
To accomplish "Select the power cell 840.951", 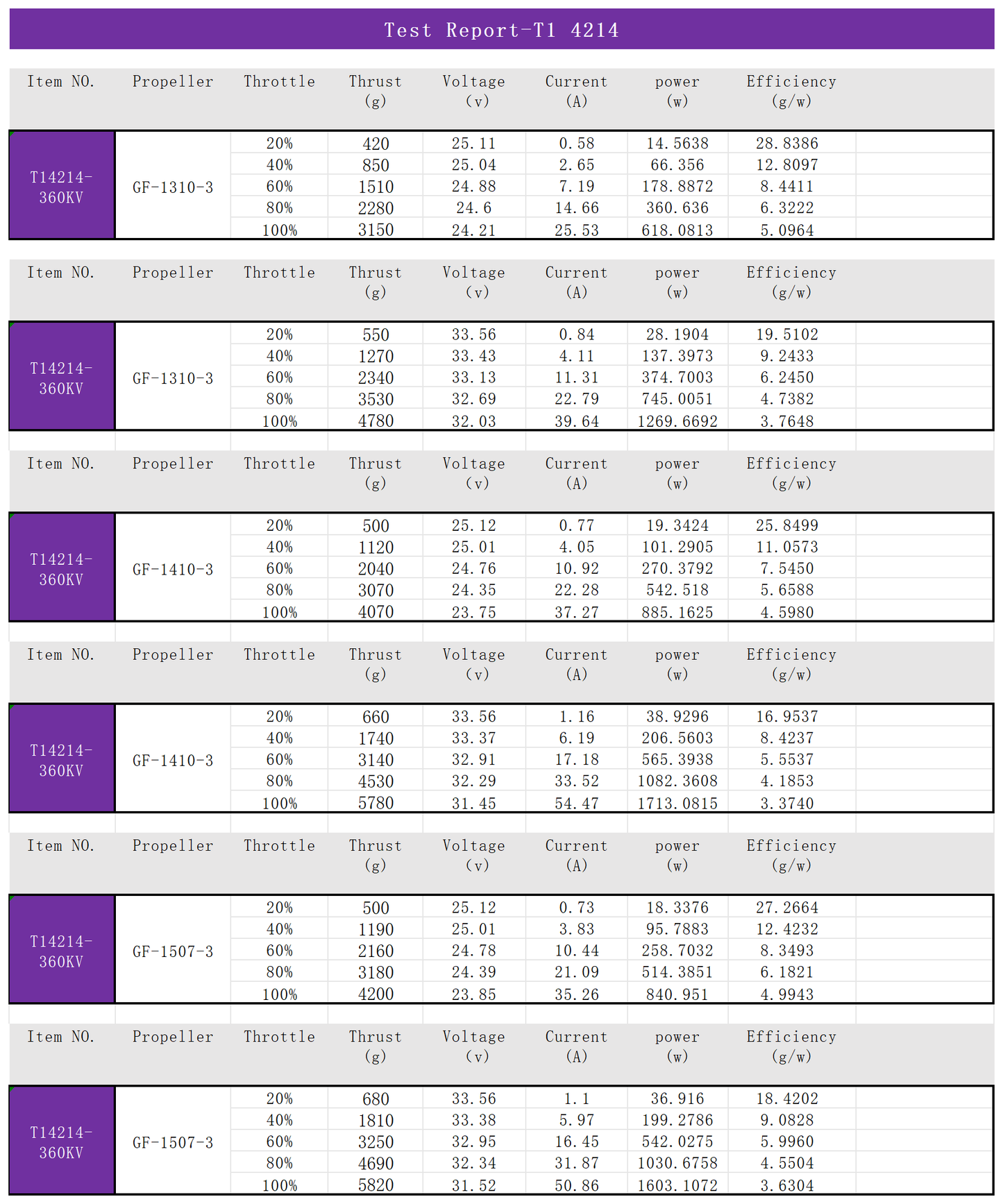I will click(x=677, y=994).
